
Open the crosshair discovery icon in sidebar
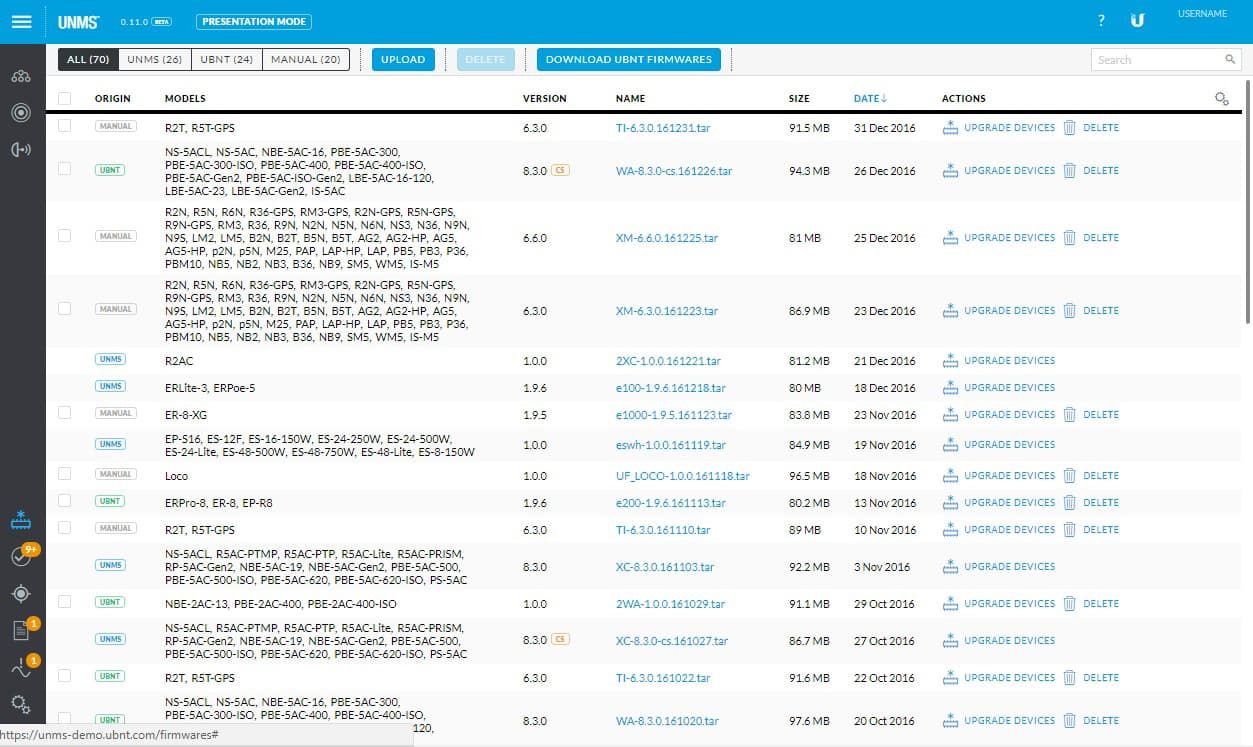pos(21,593)
